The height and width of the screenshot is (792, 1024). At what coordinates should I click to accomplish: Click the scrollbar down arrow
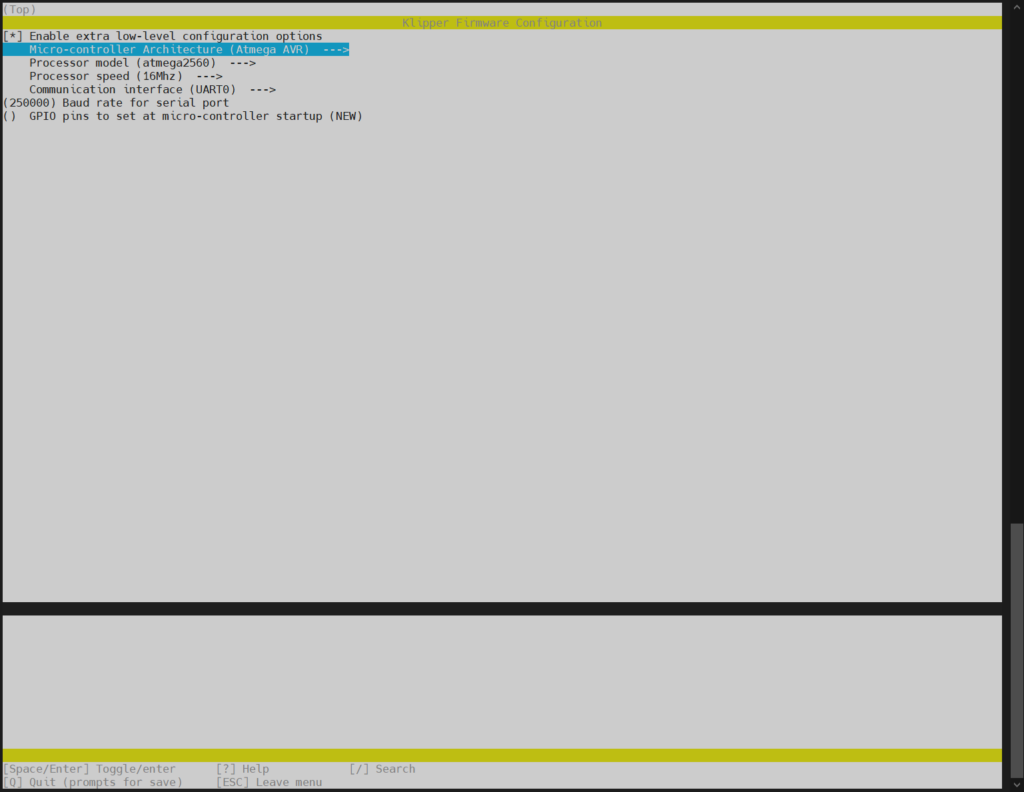pyautogui.click(x=1017, y=785)
